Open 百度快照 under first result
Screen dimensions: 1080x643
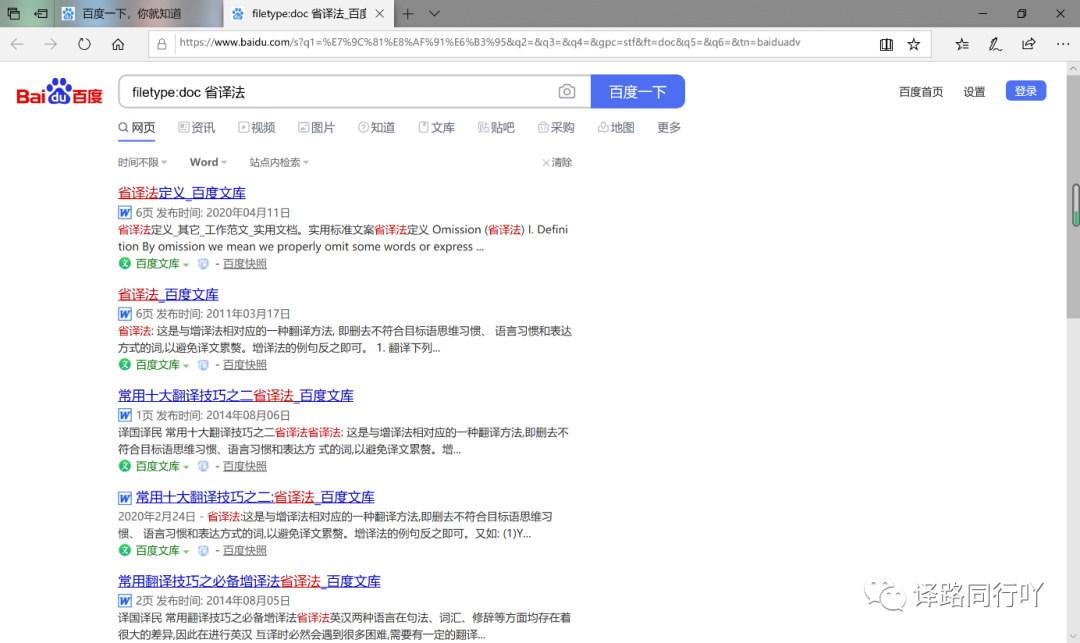tap(245, 264)
